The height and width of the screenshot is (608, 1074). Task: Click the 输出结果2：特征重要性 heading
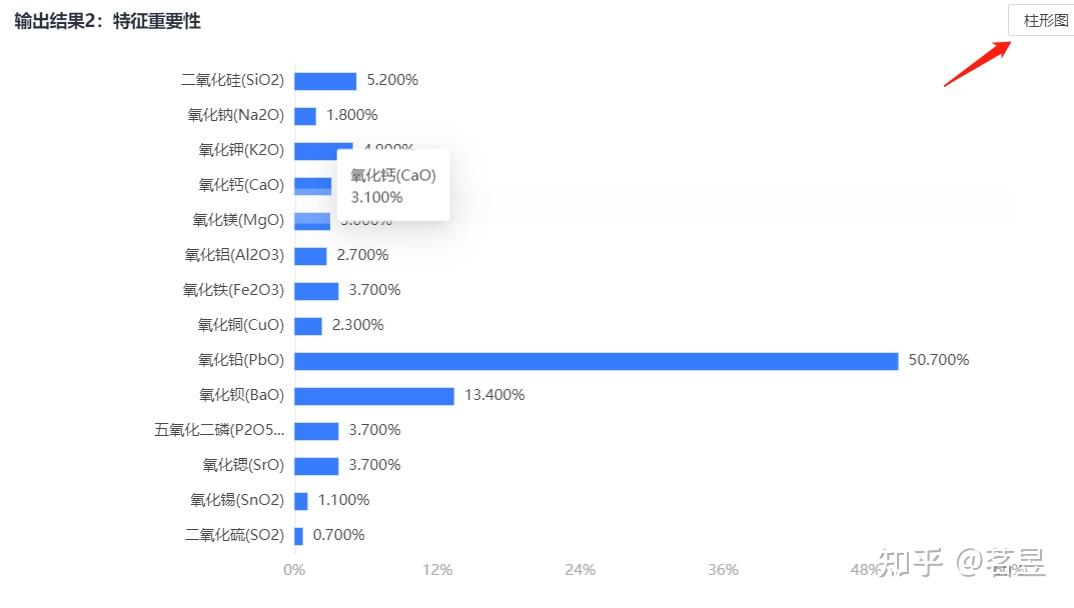click(x=108, y=21)
